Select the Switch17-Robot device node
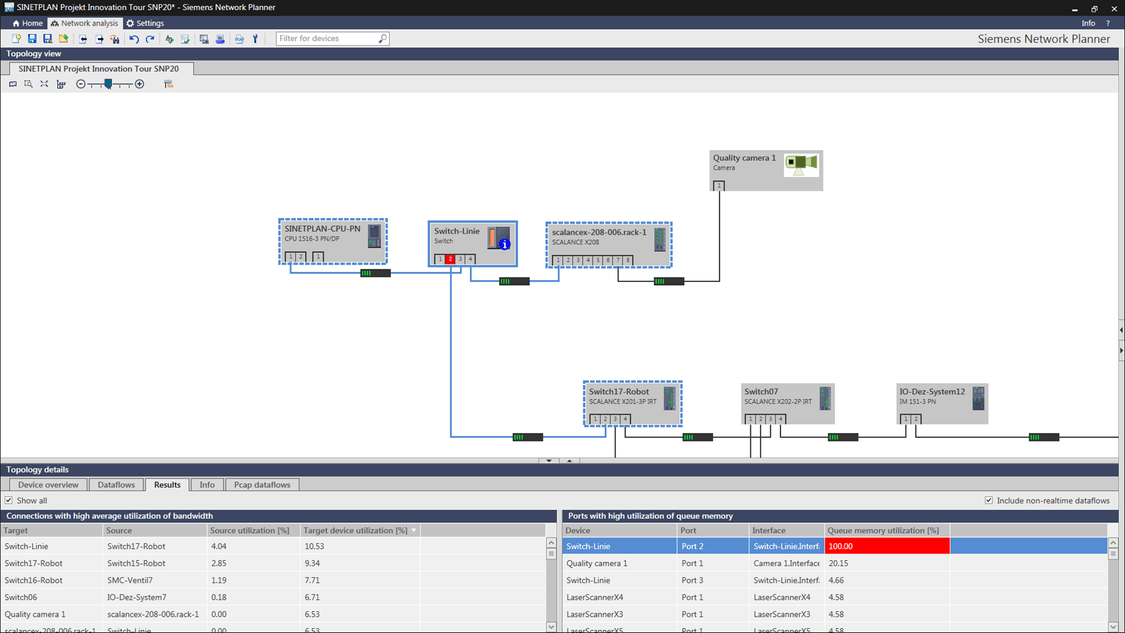 632,403
